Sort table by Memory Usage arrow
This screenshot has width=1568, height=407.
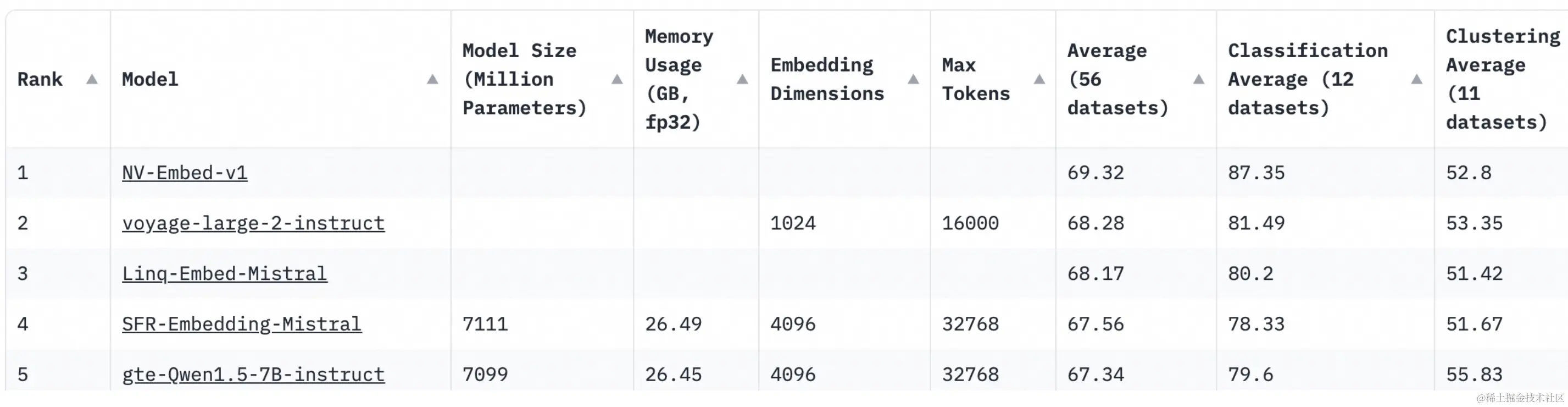pyautogui.click(x=742, y=79)
